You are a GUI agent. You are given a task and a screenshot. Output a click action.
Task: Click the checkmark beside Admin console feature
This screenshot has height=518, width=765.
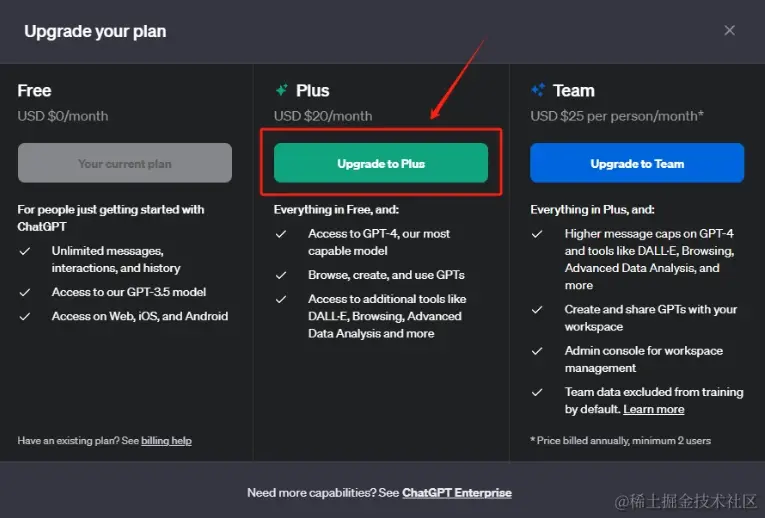[x=538, y=351]
